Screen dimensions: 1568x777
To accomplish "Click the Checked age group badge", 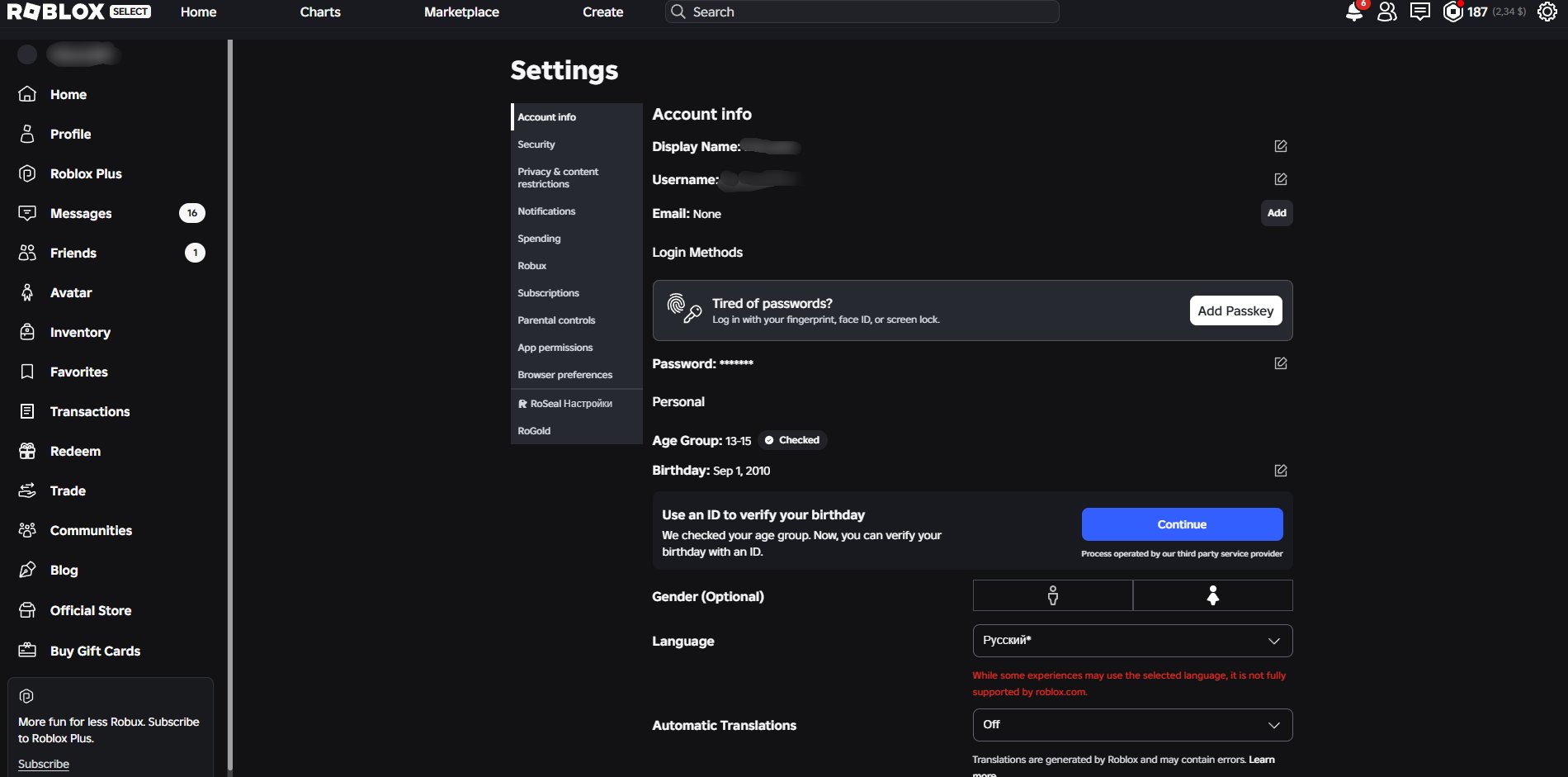I will pos(792,440).
